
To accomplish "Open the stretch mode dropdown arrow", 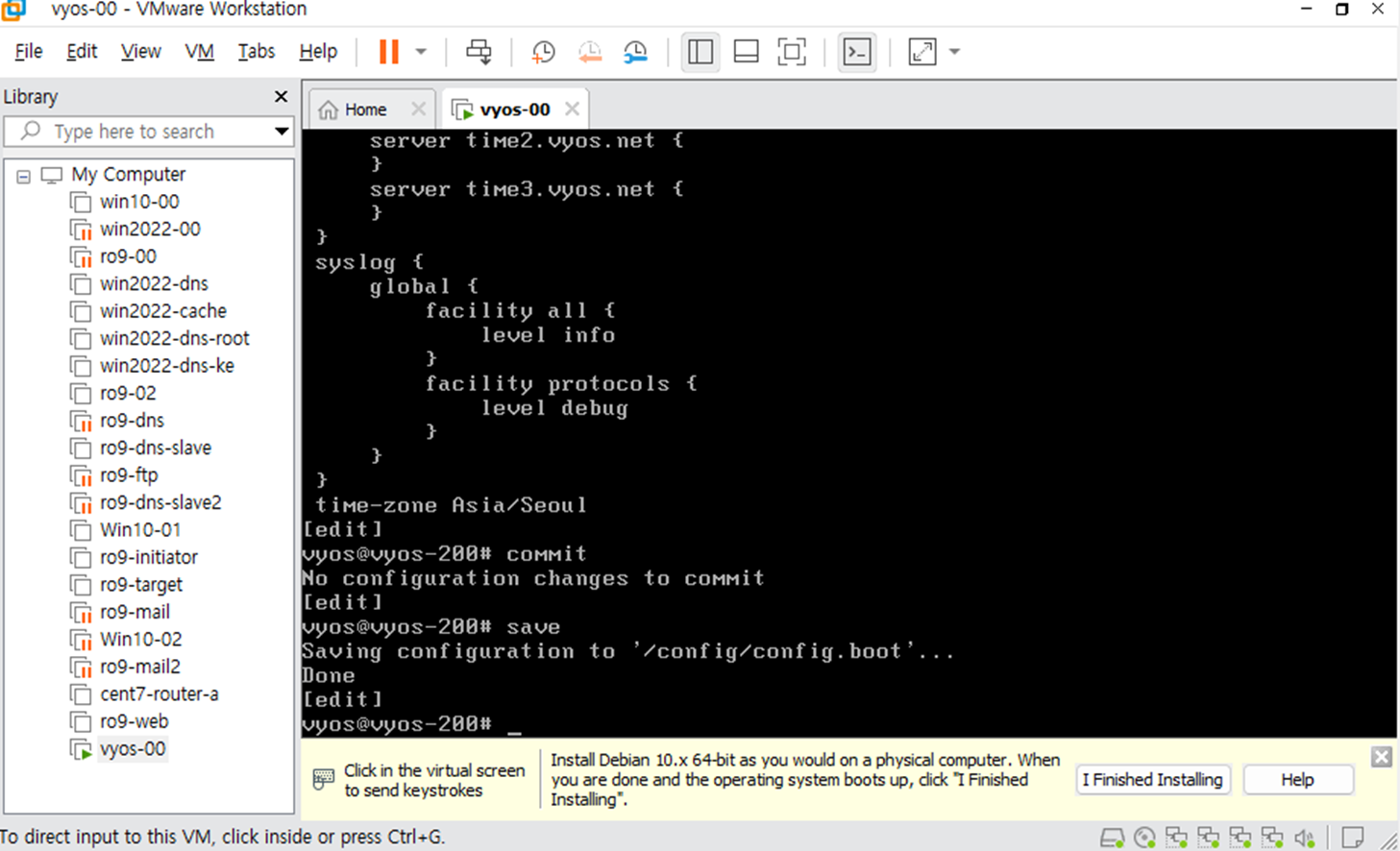I will click(x=954, y=52).
